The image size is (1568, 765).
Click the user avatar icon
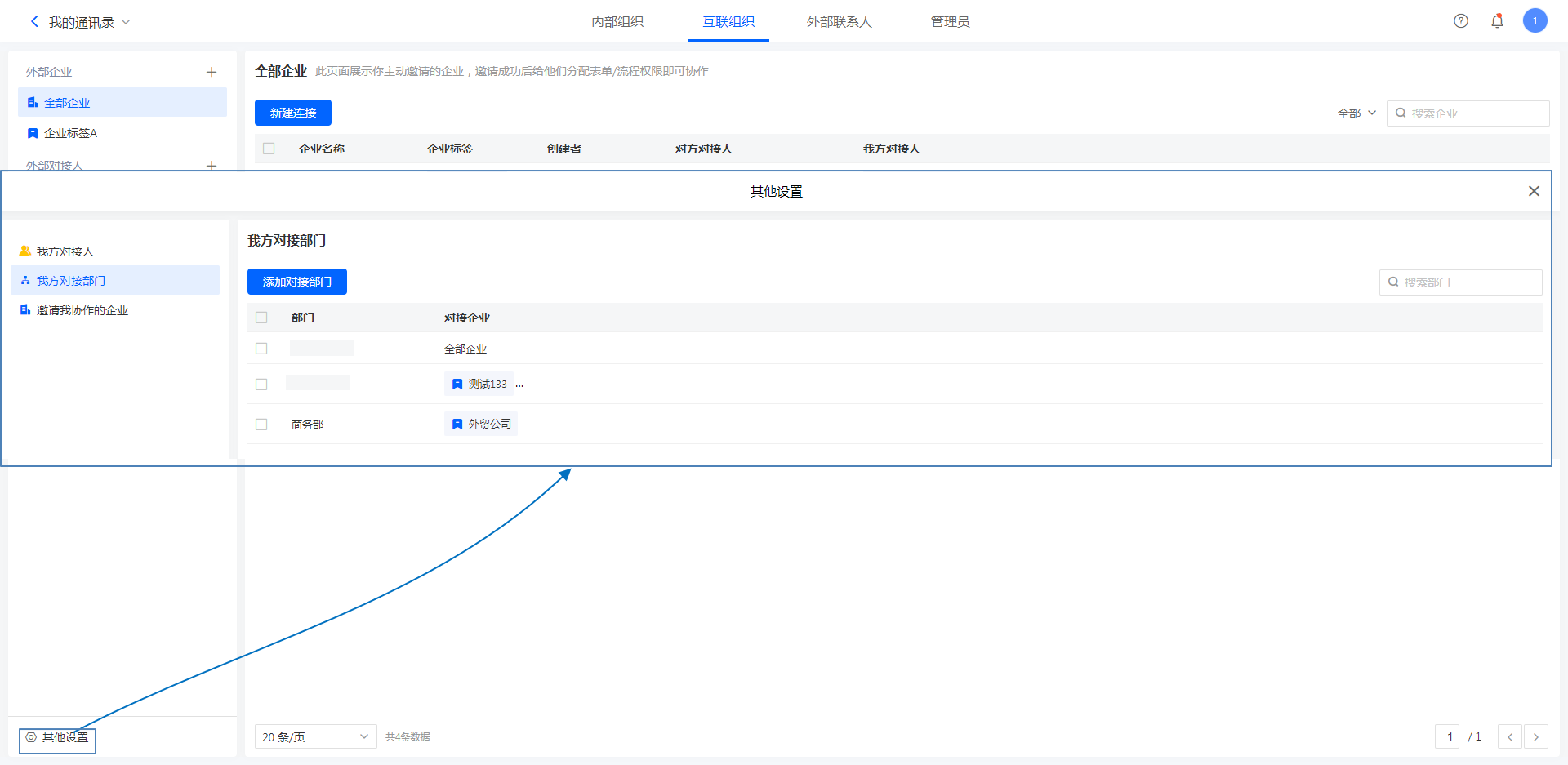point(1535,21)
